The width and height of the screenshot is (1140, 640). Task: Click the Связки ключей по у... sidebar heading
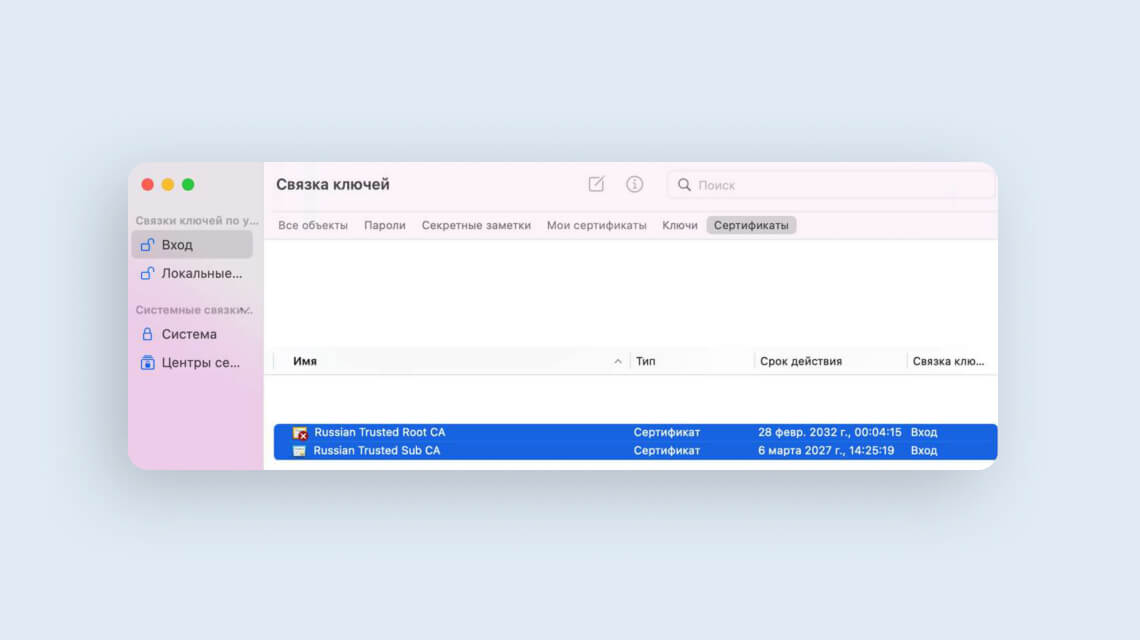[x=197, y=220]
